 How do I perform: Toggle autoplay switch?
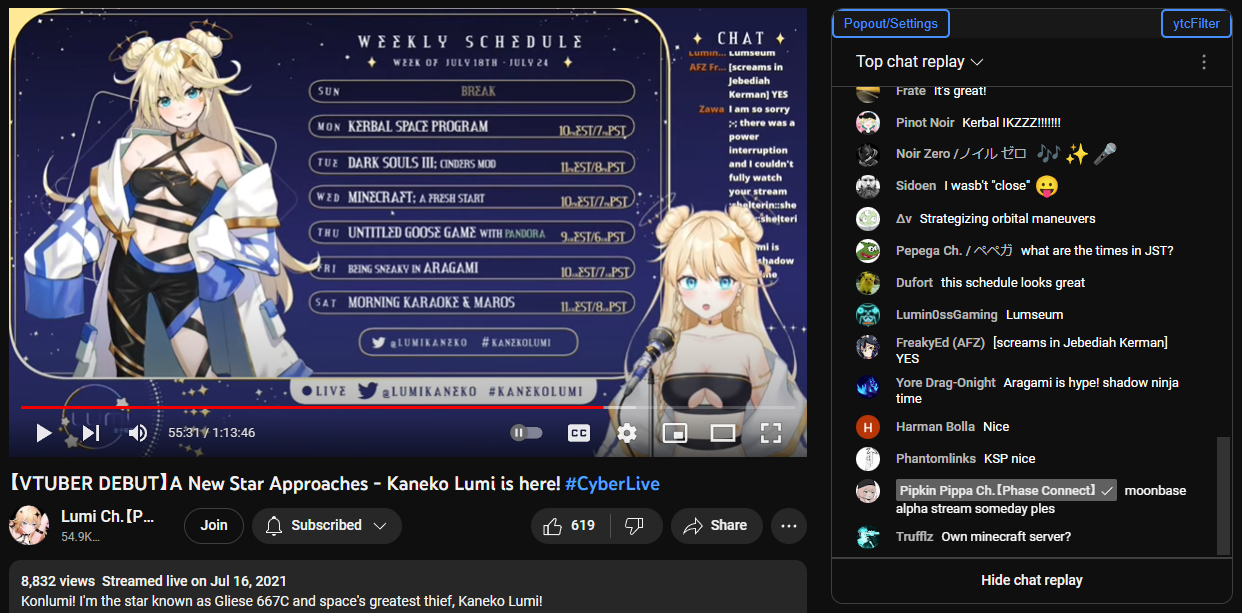tap(526, 433)
